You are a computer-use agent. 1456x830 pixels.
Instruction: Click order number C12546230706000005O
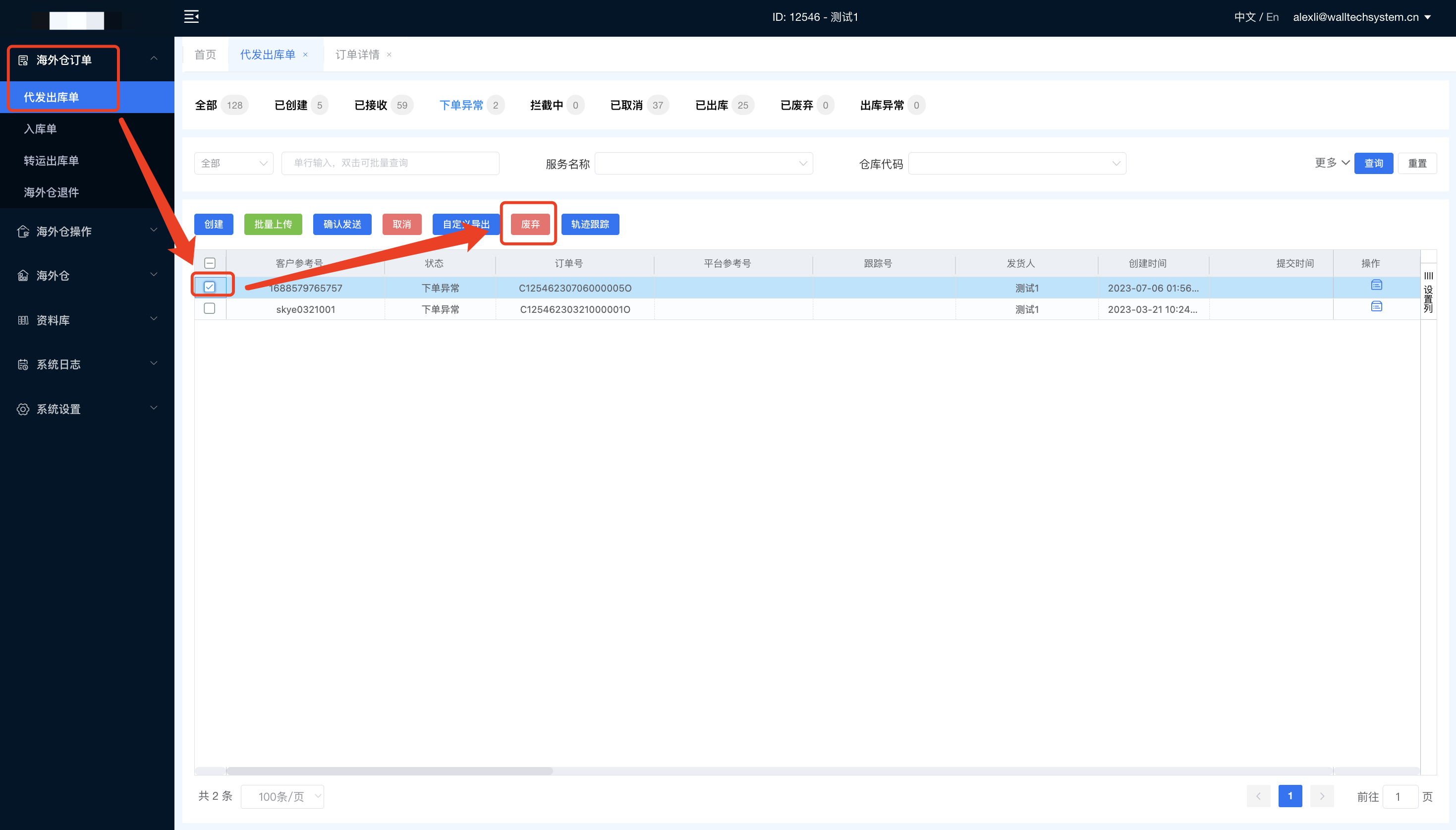tap(575, 288)
